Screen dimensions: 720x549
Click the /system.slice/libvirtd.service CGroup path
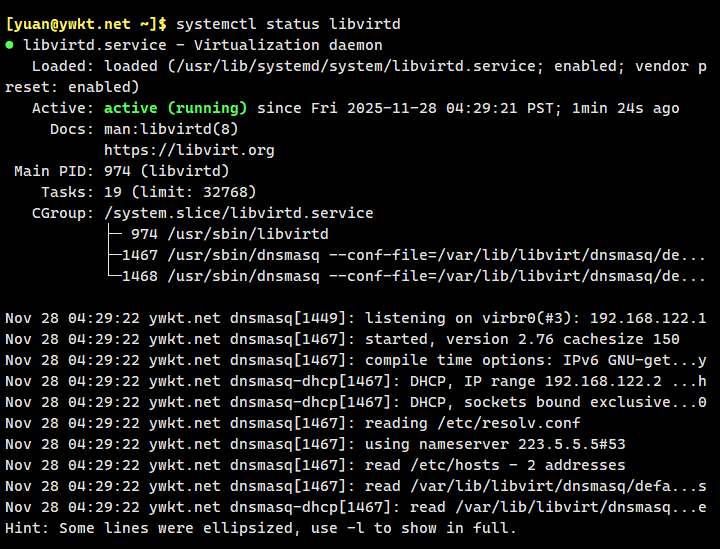(x=238, y=213)
